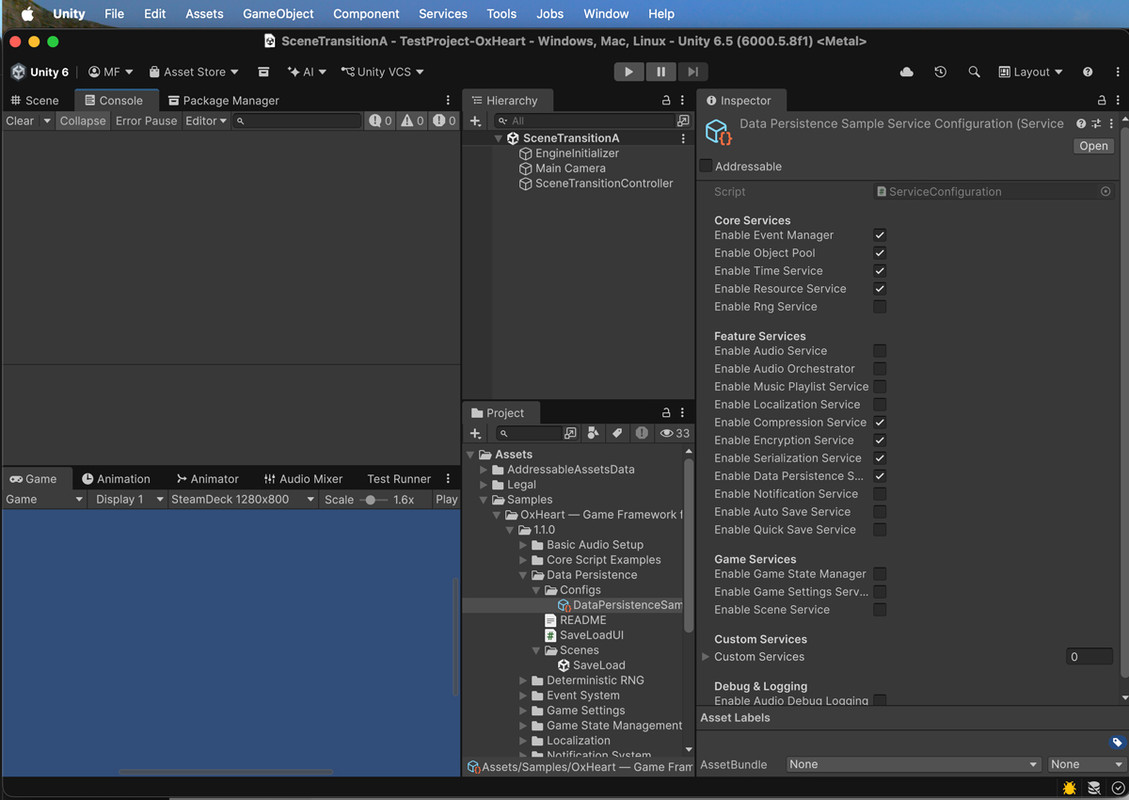Toggle the Hierarchy panel lock icon
This screenshot has width=1129, height=800.
[x=666, y=101]
